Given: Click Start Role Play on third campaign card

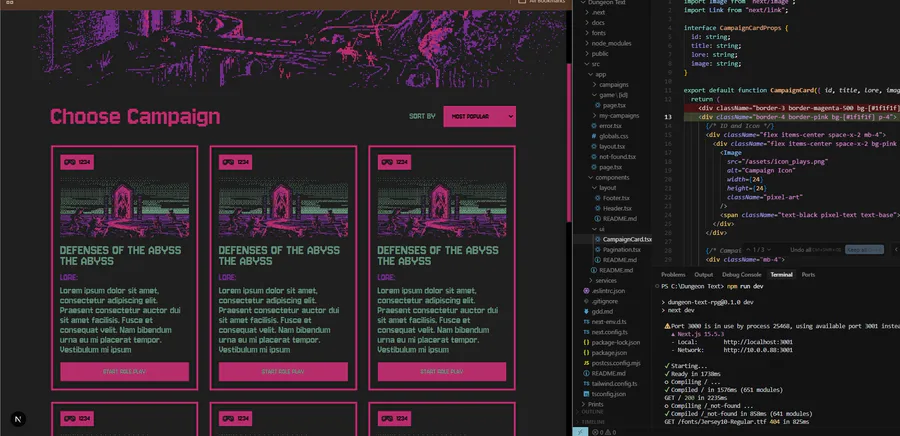Looking at the screenshot, I should click(442, 372).
